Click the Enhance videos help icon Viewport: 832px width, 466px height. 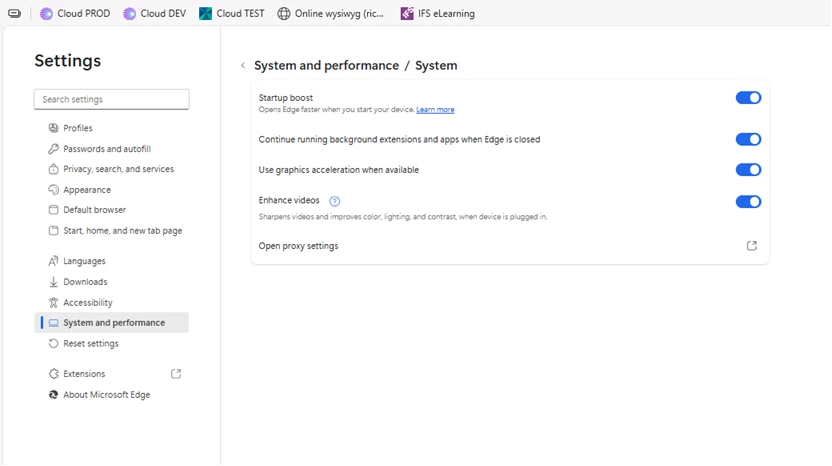pos(335,201)
